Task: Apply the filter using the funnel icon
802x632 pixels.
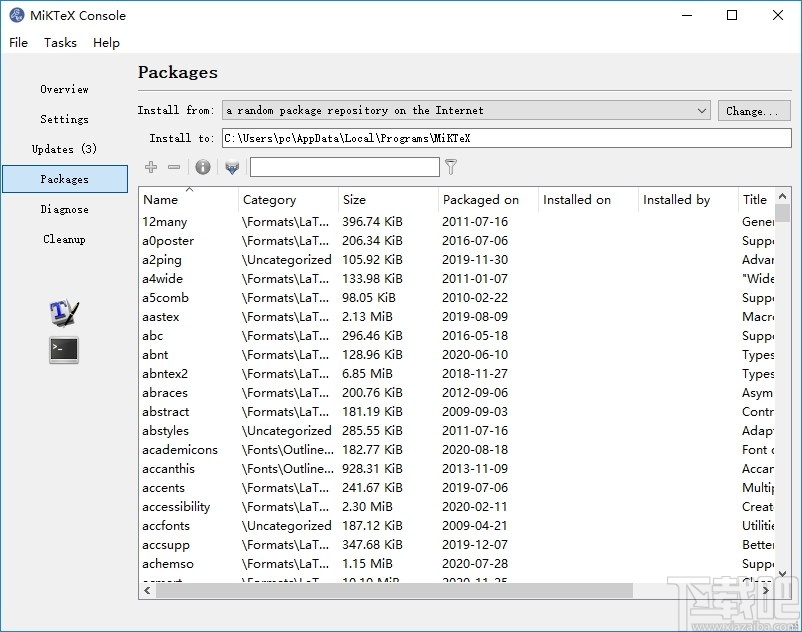Action: 451,167
